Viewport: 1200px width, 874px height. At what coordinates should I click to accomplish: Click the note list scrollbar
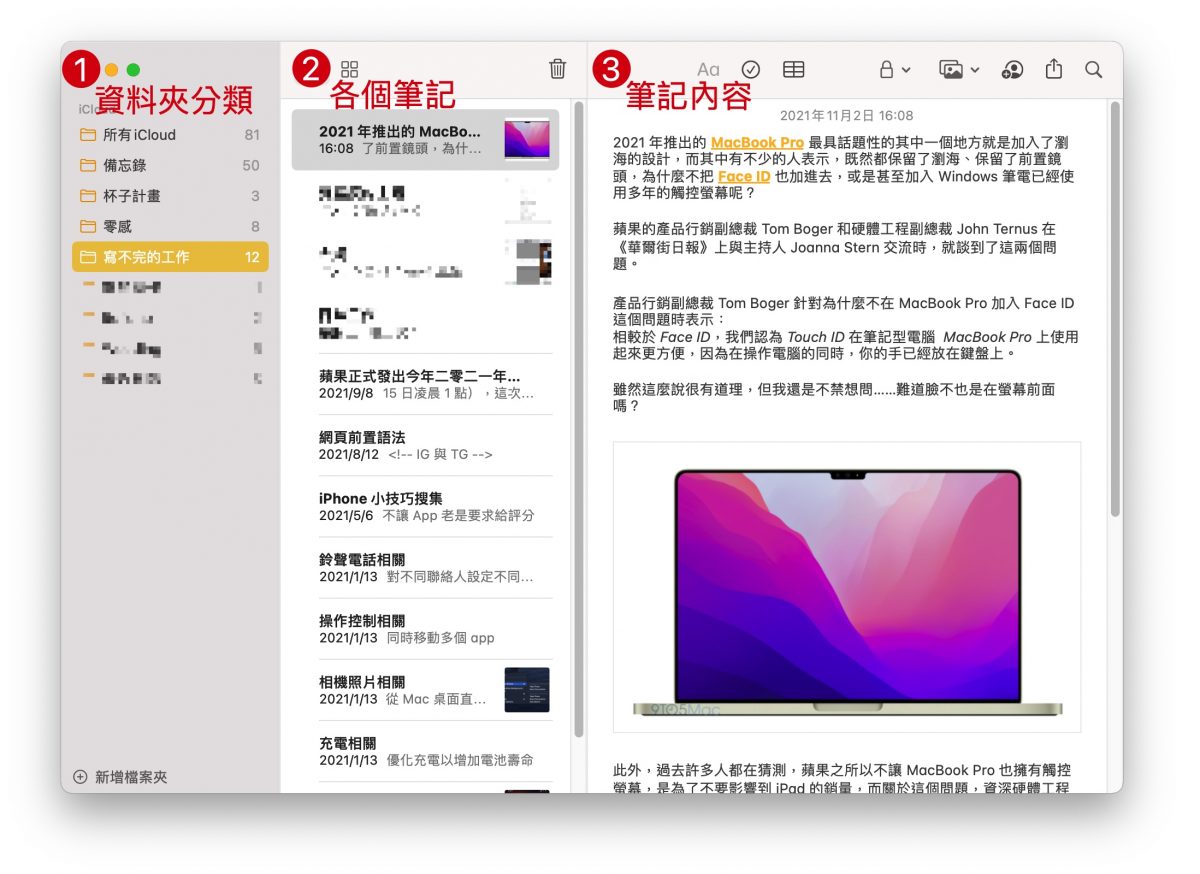(578, 420)
